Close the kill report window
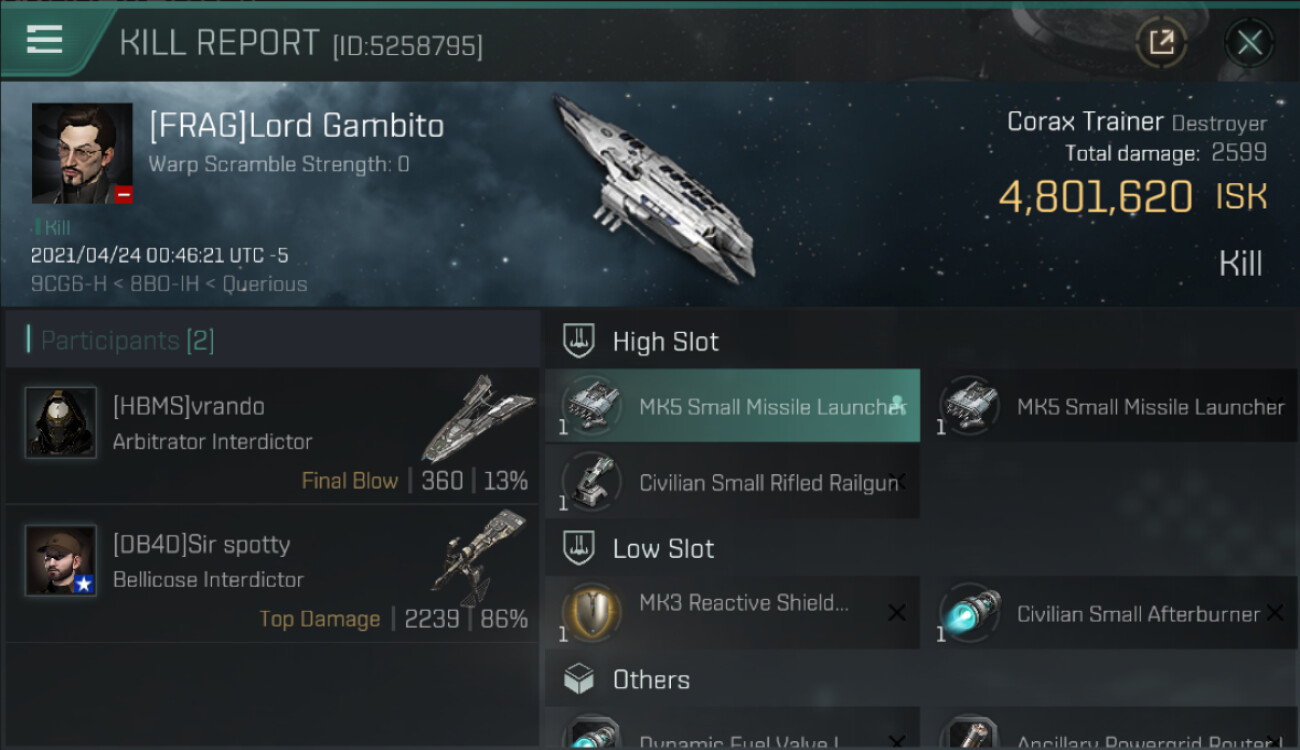1300x750 pixels. click(x=1249, y=43)
